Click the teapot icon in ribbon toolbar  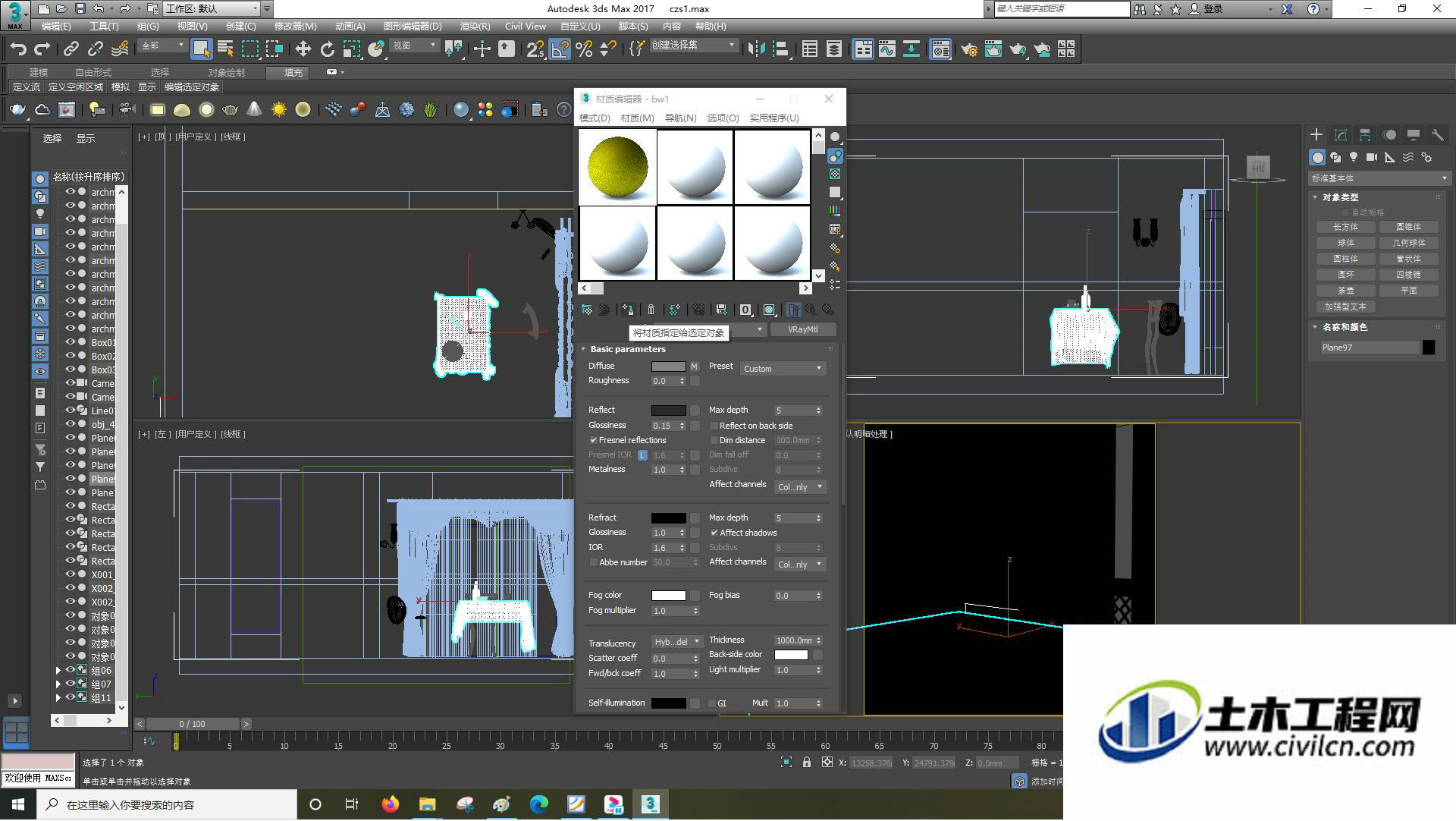pos(17,110)
